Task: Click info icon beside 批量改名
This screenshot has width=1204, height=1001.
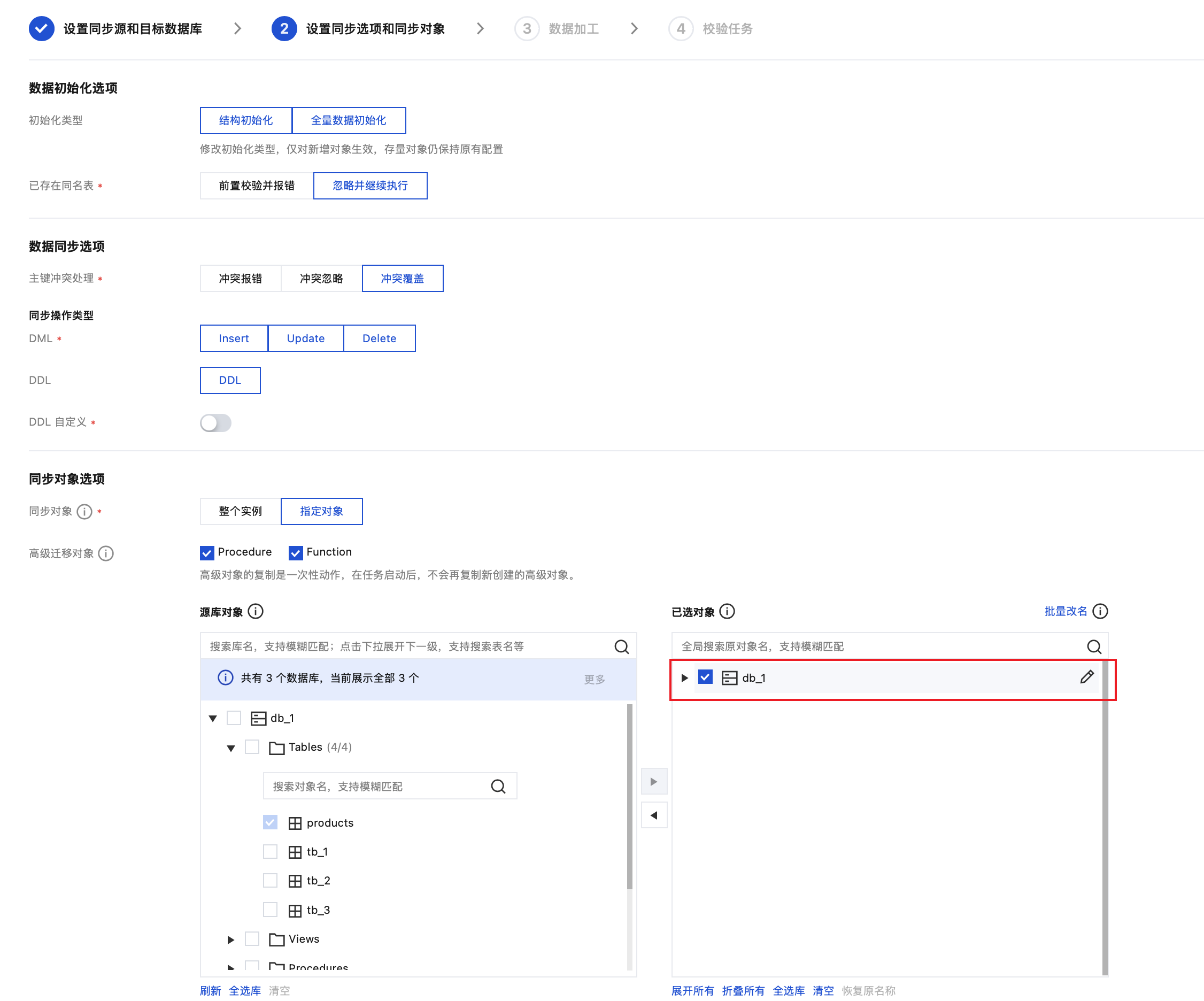Action: coord(1100,611)
